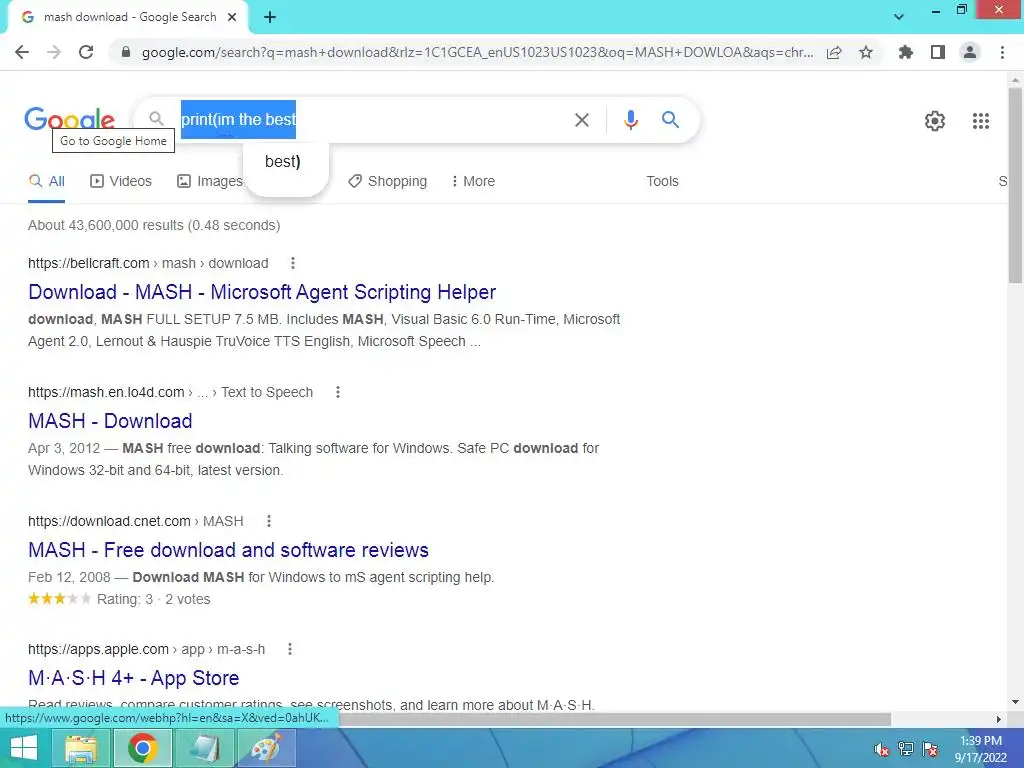The width and height of the screenshot is (1024, 768).
Task: Close the mash download tab
Action: 232,18
